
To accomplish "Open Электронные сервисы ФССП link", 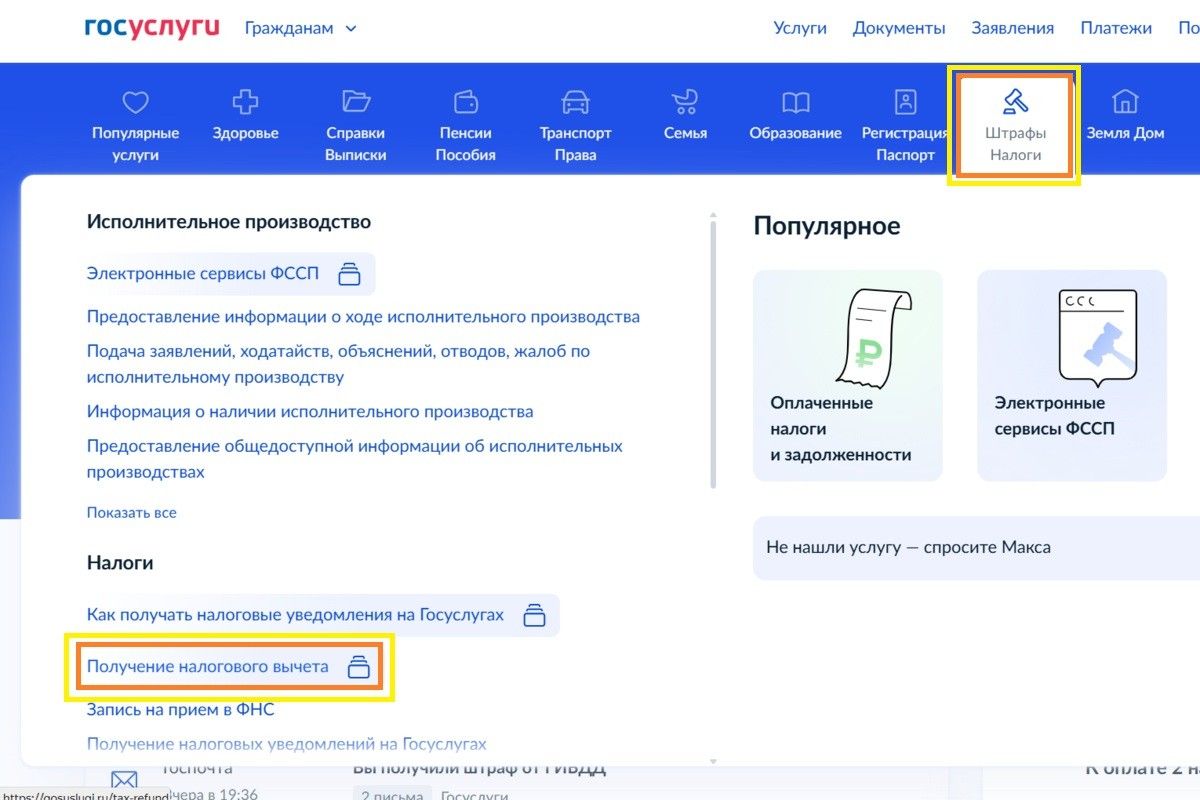I will coord(203,272).
